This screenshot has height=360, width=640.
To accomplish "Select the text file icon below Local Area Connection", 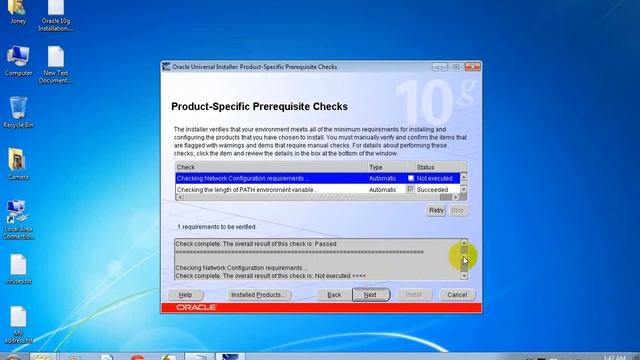I will [18, 269].
